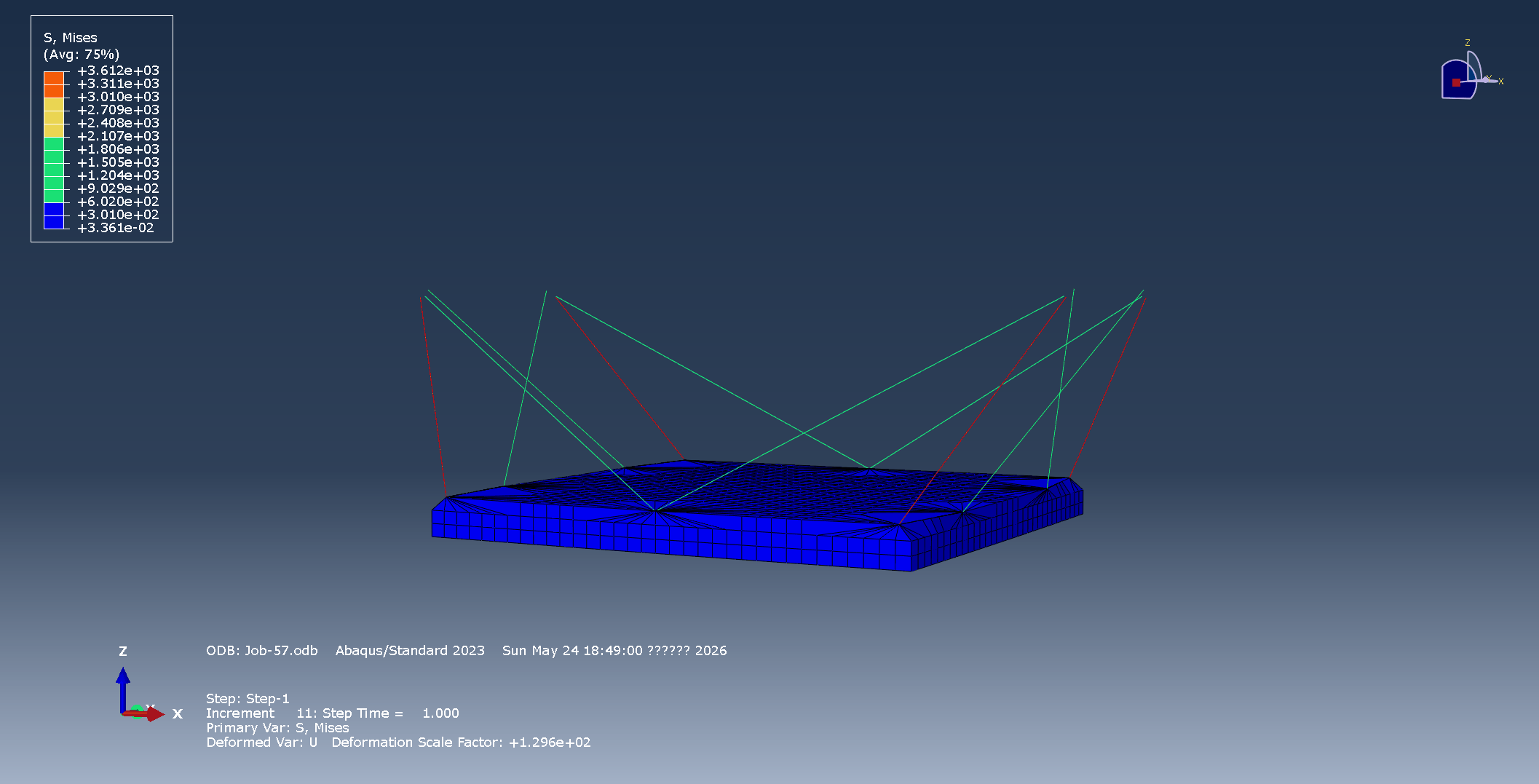The height and width of the screenshot is (784, 1539).
Task: Click the ODB: Job-57.odb title block text
Action: pos(262,651)
